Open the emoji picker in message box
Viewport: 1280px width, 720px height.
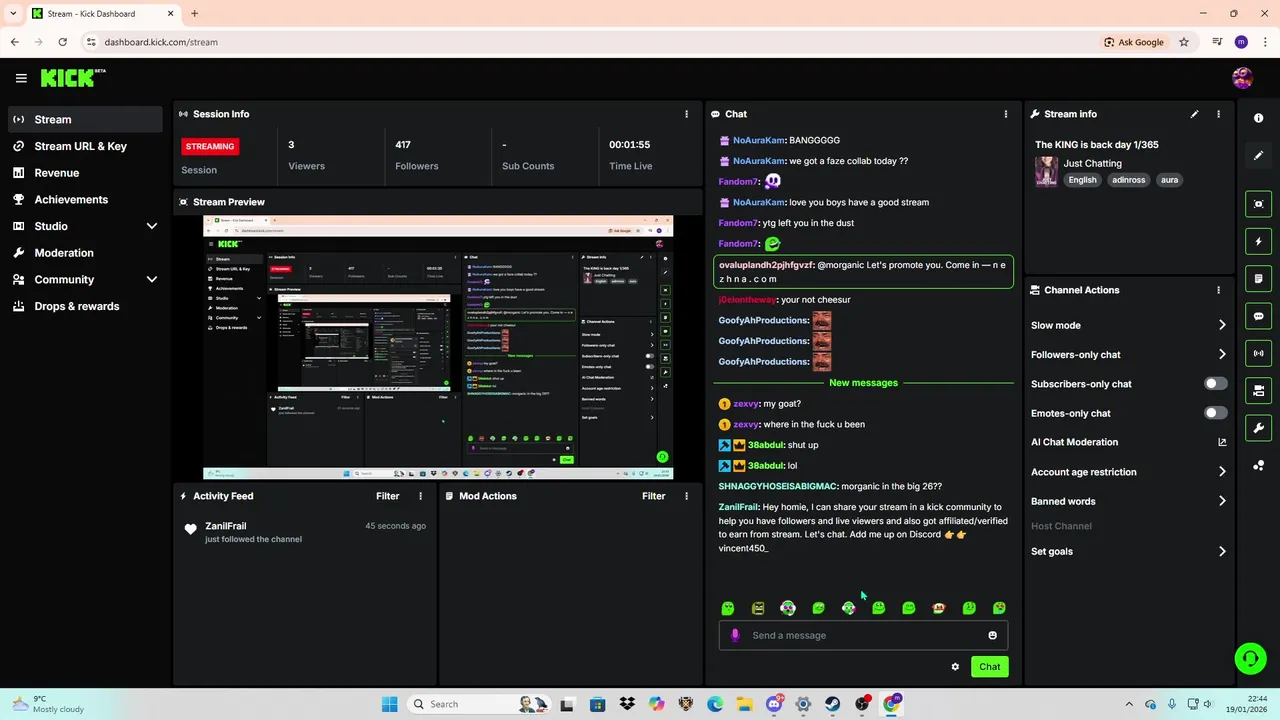pos(992,635)
